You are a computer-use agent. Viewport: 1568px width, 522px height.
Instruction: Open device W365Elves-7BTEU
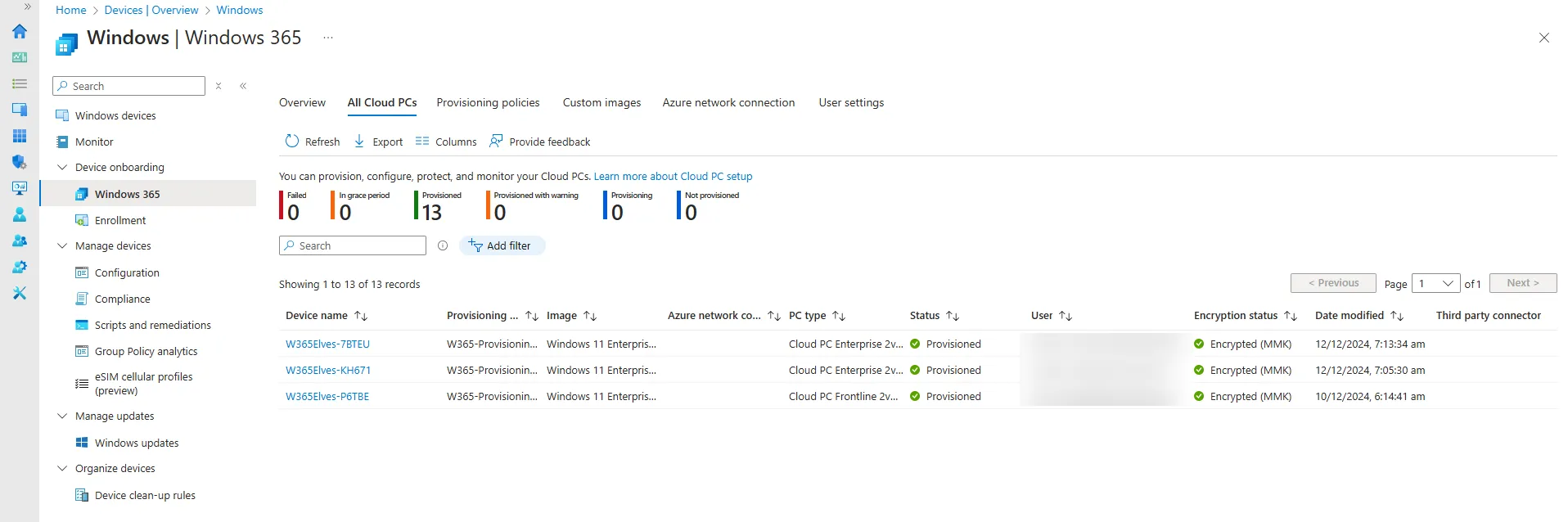tap(327, 344)
